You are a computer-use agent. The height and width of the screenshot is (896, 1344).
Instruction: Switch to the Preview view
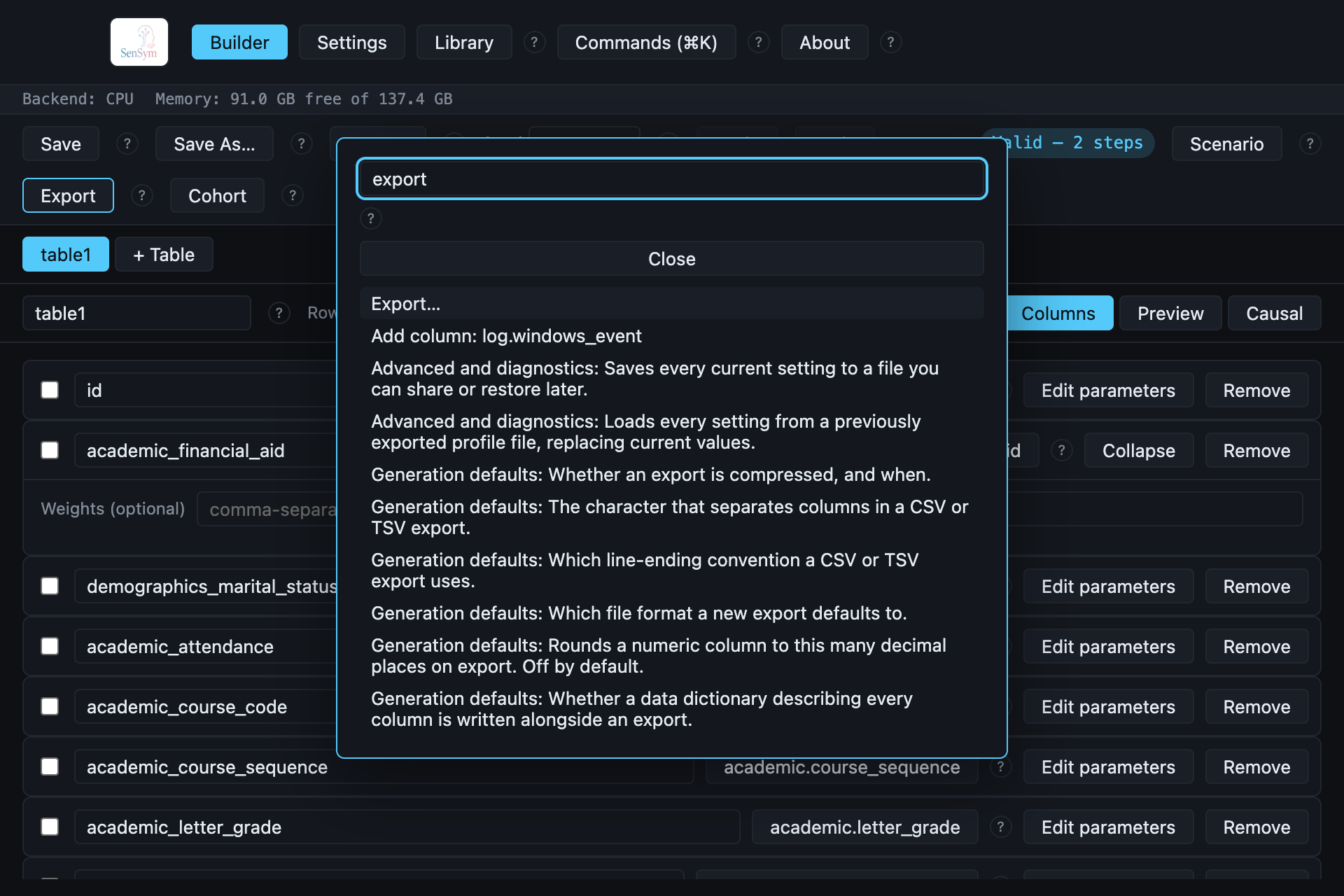1170,313
